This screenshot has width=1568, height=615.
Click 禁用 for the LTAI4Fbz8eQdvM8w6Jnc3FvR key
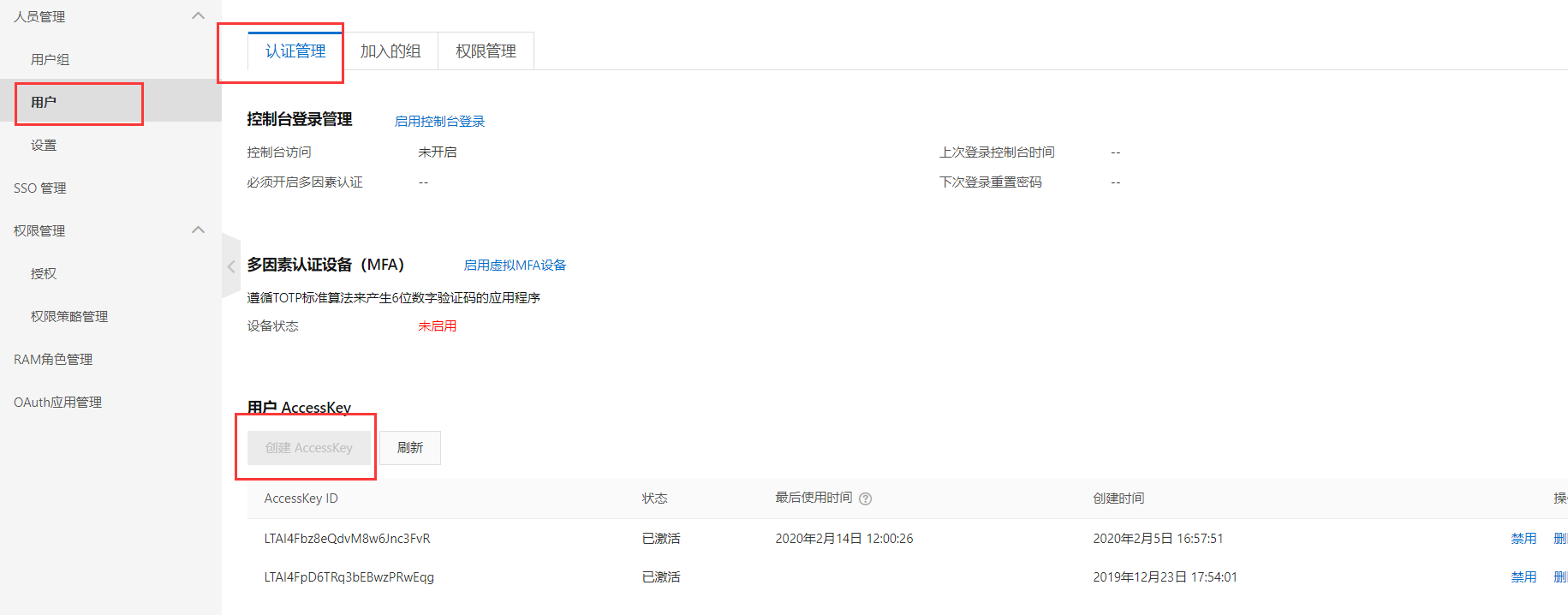tap(1523, 538)
